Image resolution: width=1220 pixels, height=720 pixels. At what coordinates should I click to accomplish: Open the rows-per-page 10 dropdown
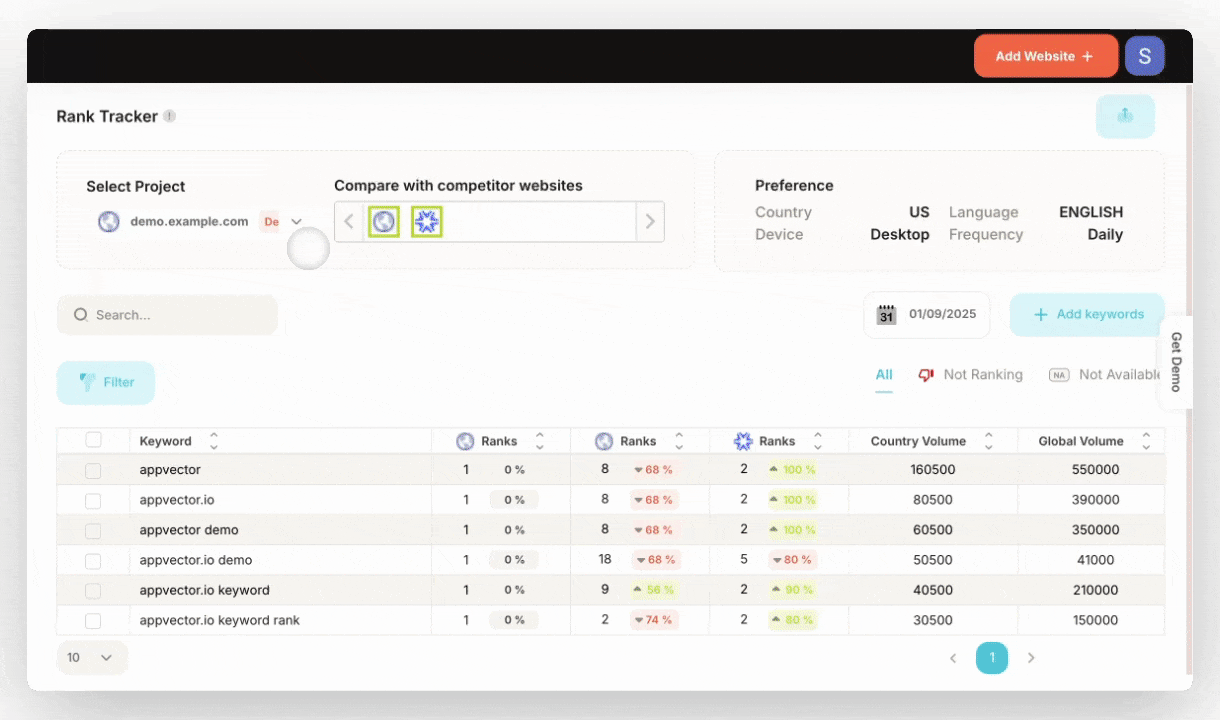coord(91,657)
